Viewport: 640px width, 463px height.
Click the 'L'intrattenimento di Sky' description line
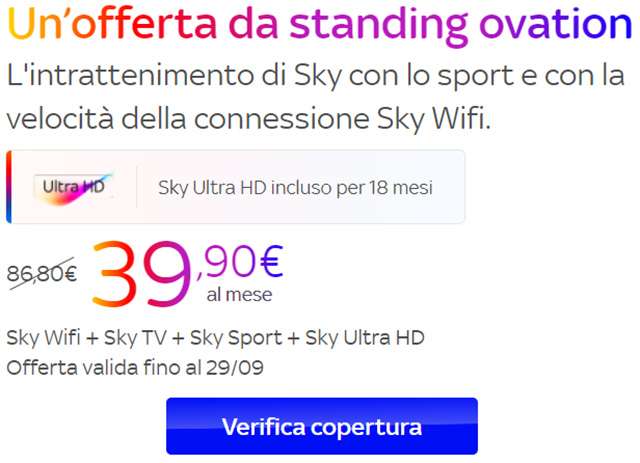(316, 76)
